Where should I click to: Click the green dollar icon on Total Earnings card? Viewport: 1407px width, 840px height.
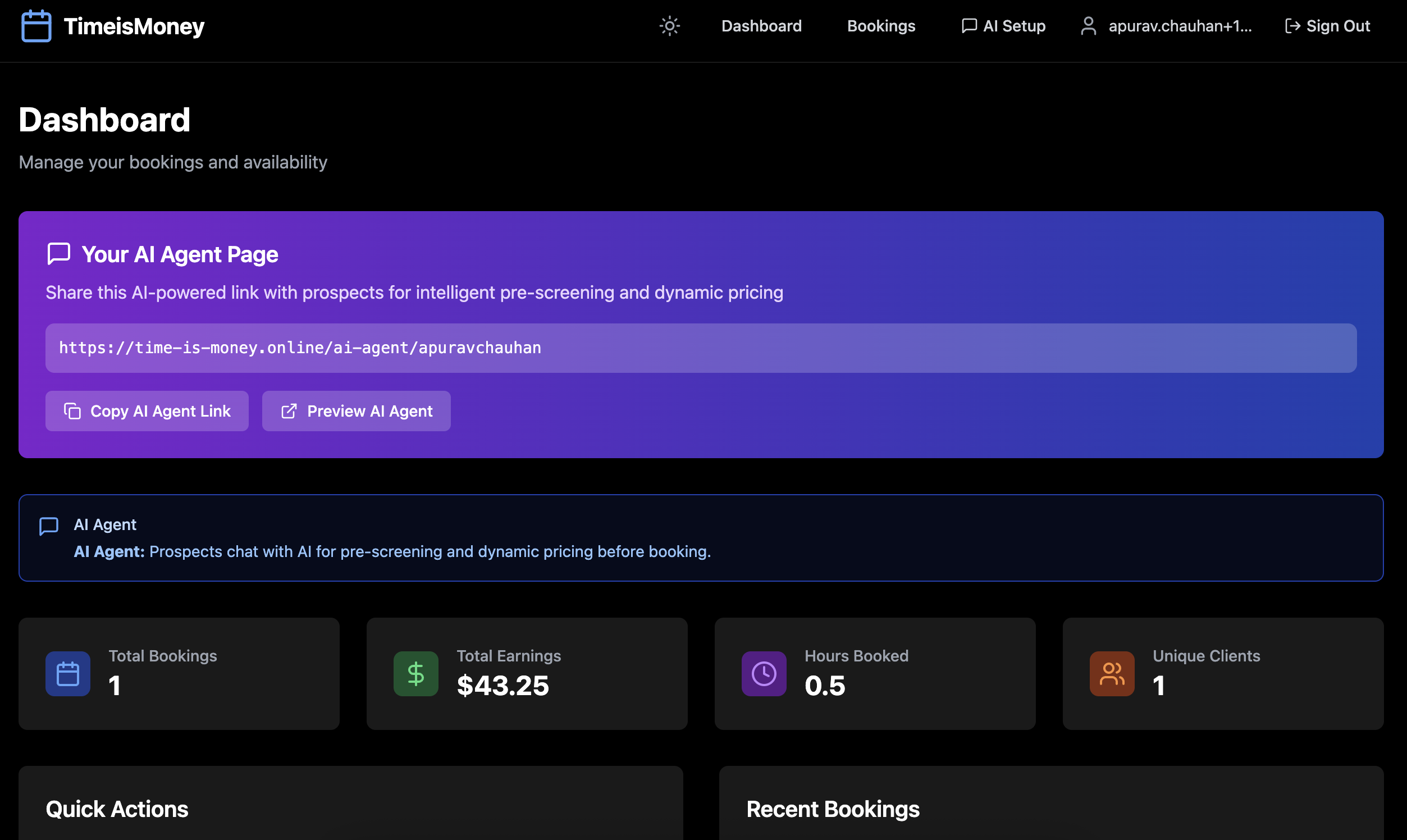(416, 674)
